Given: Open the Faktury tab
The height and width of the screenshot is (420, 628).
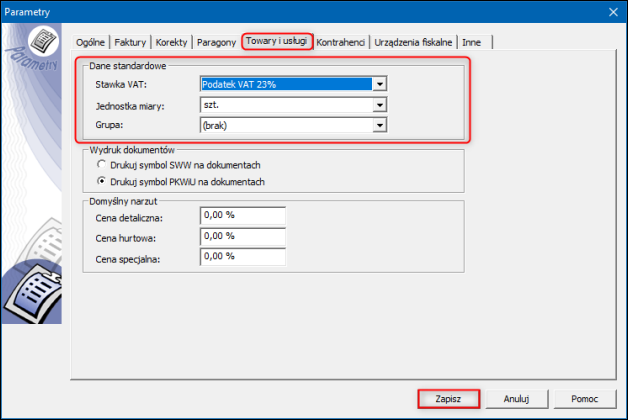Looking at the screenshot, I should pos(131,41).
